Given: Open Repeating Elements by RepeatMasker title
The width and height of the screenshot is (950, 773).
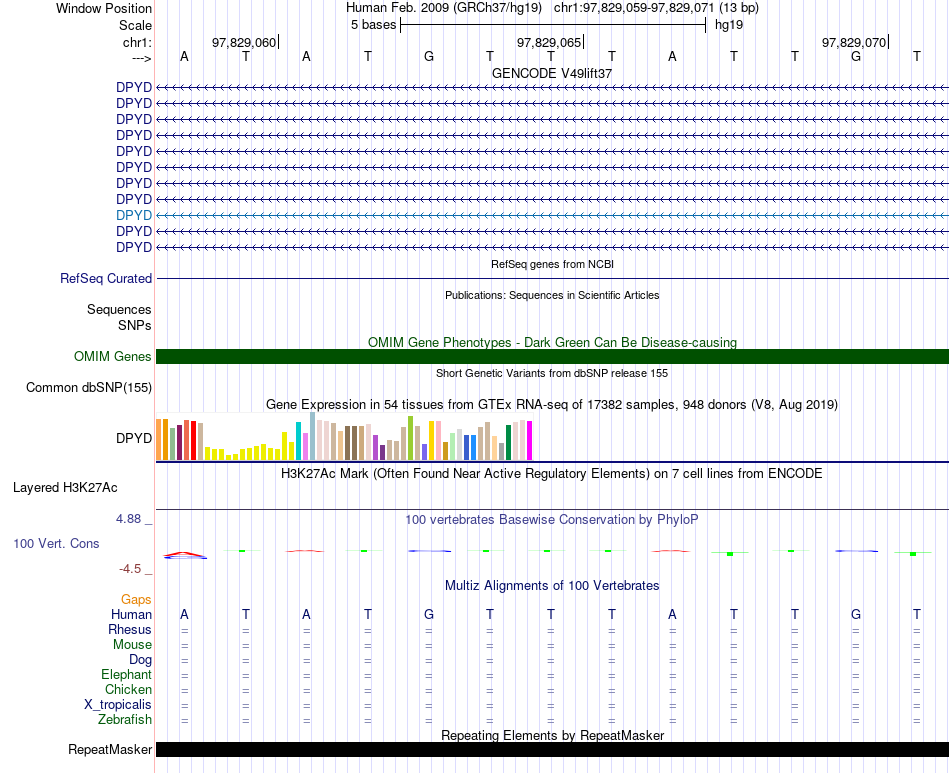Looking at the screenshot, I should pos(552,735).
